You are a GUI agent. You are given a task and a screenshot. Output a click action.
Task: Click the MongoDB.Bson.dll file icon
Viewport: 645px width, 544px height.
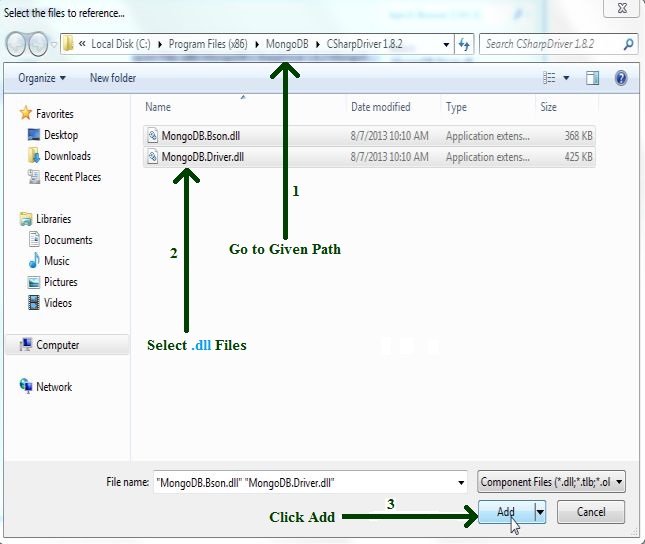coord(153,135)
